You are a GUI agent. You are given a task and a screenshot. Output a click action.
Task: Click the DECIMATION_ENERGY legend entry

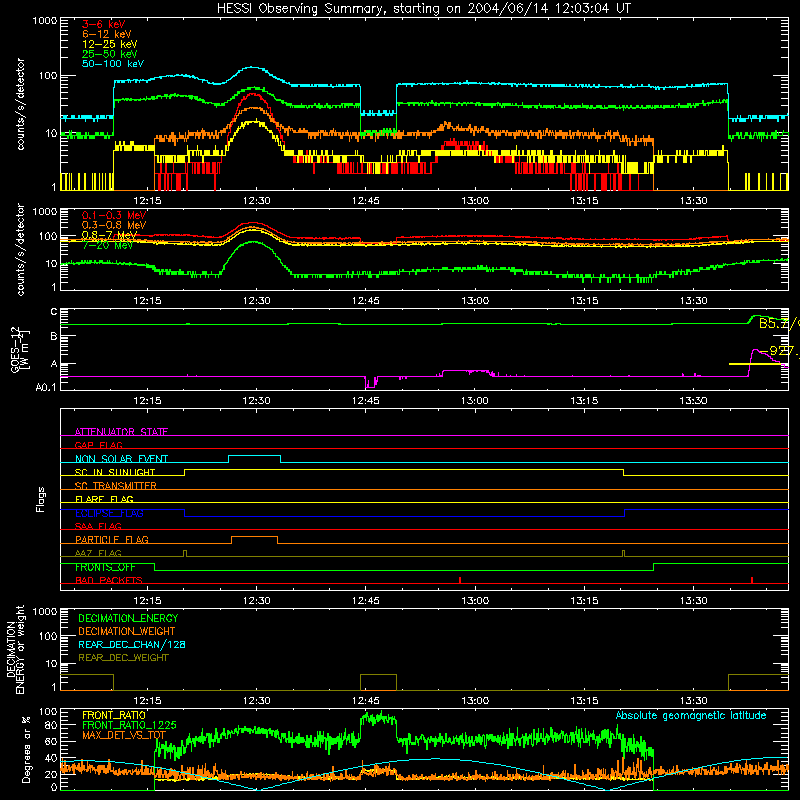pyautogui.click(x=128, y=618)
